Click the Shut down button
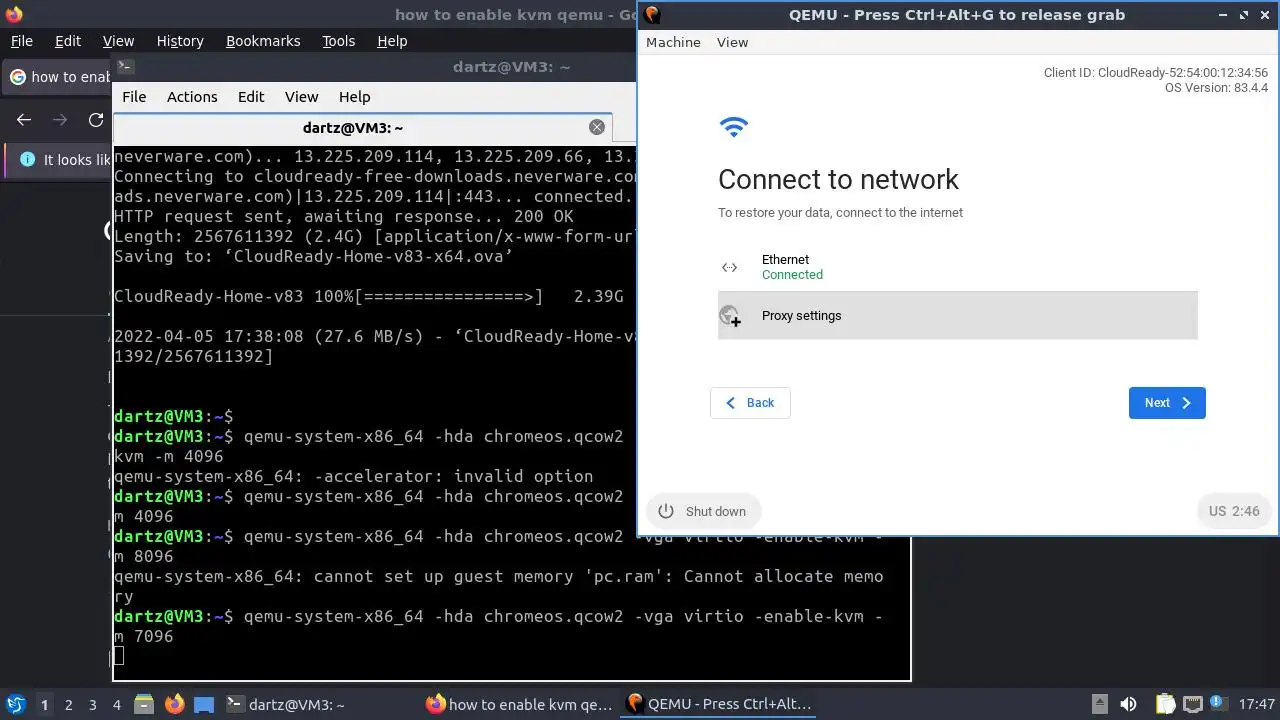 tap(703, 511)
